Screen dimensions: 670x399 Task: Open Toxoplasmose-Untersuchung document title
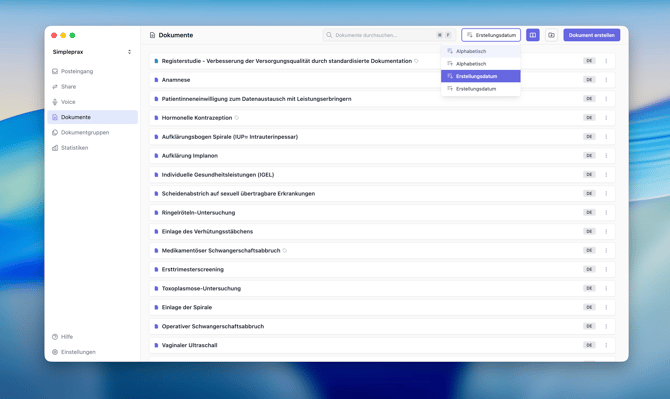[x=201, y=288]
